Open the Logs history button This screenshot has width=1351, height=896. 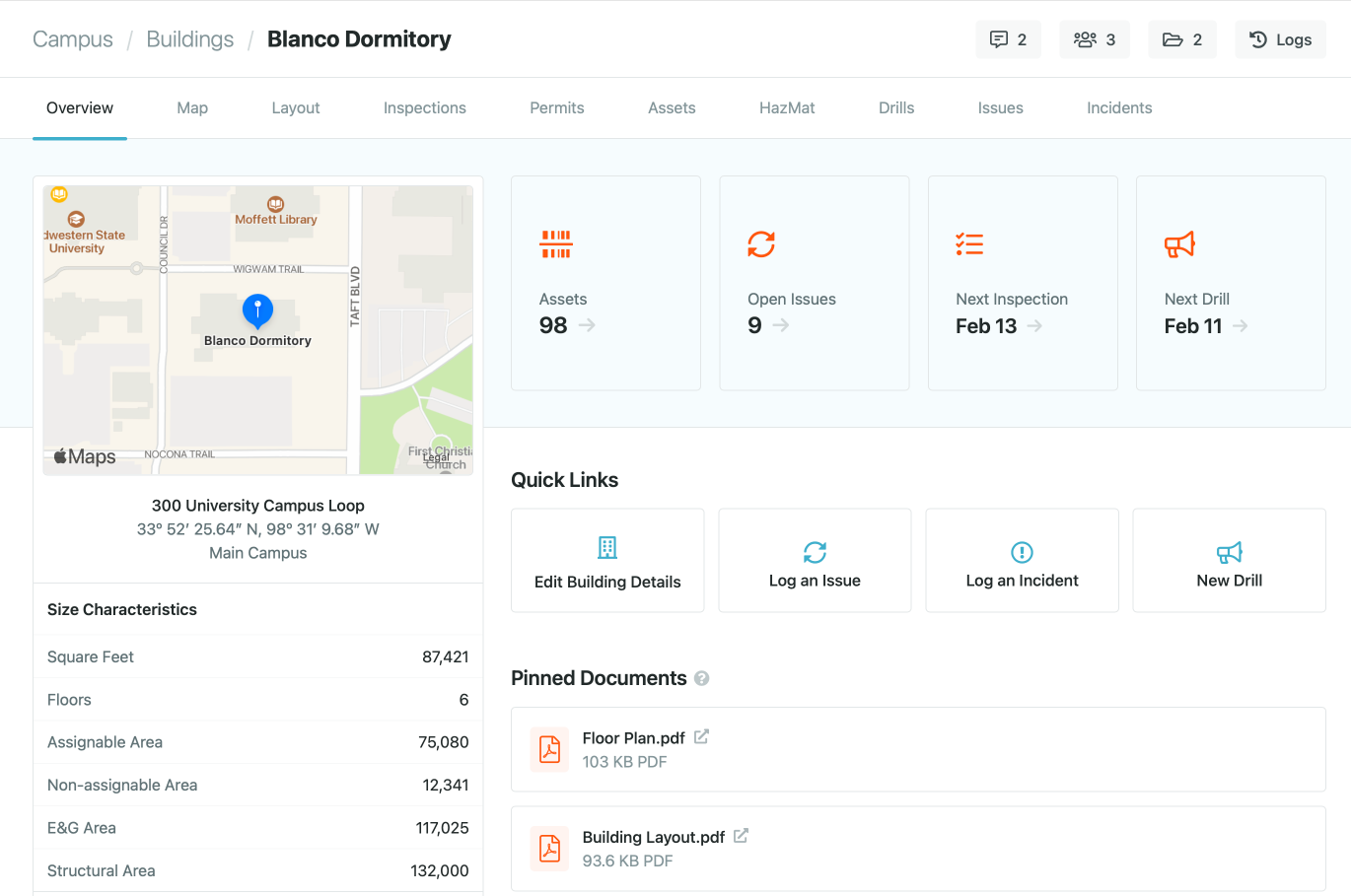tap(1280, 39)
